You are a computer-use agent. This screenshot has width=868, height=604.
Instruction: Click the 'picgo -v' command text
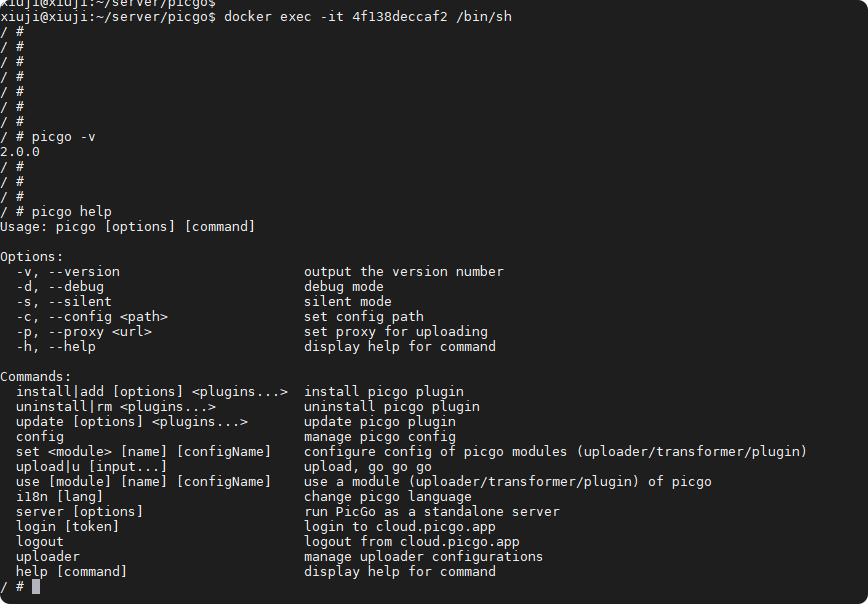pyautogui.click(x=64, y=137)
